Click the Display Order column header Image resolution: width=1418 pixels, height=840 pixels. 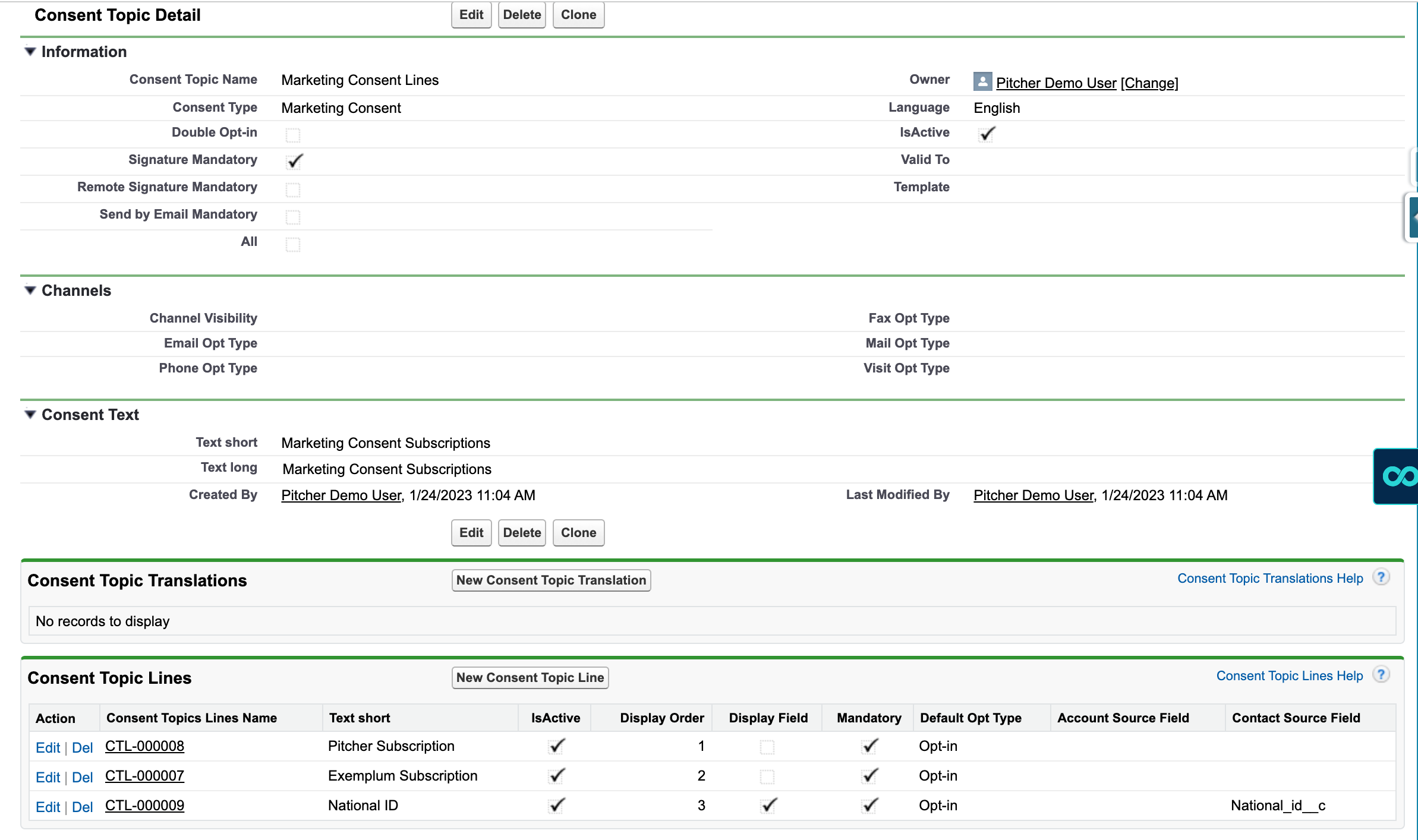(661, 718)
